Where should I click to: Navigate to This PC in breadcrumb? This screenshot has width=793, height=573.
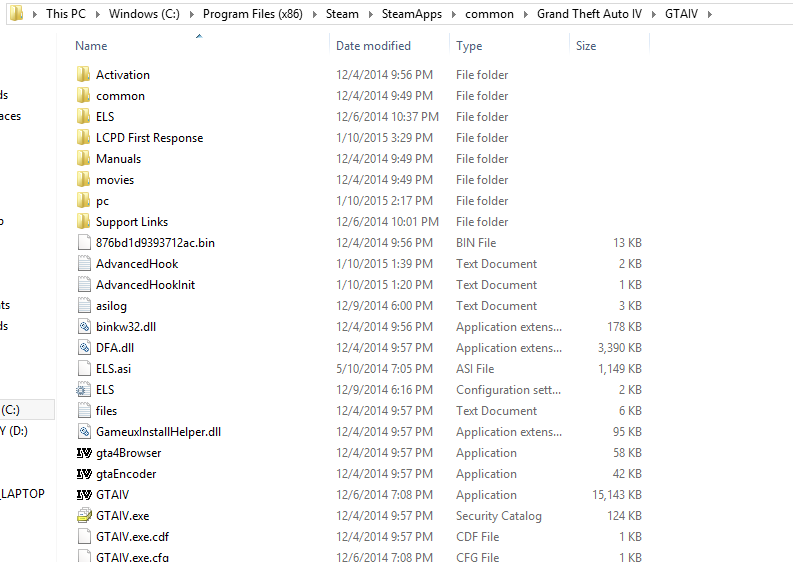66,14
